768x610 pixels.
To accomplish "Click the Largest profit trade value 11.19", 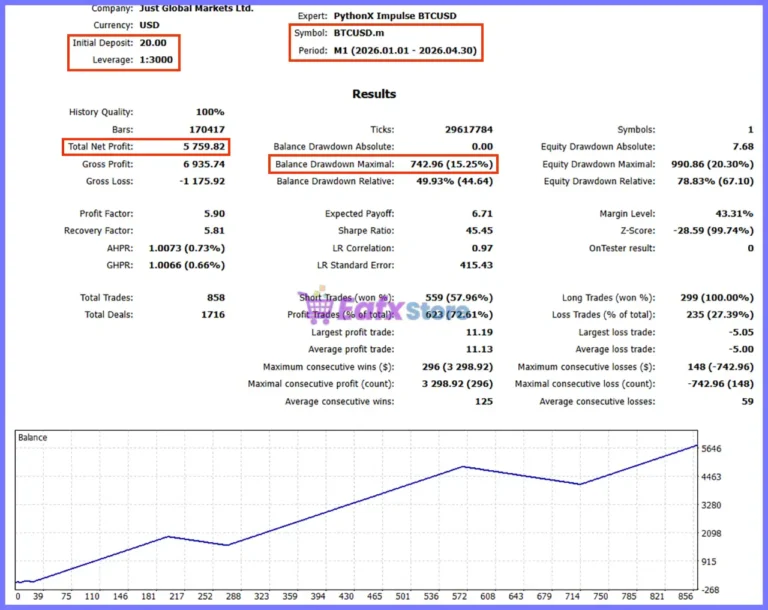I will (479, 332).
